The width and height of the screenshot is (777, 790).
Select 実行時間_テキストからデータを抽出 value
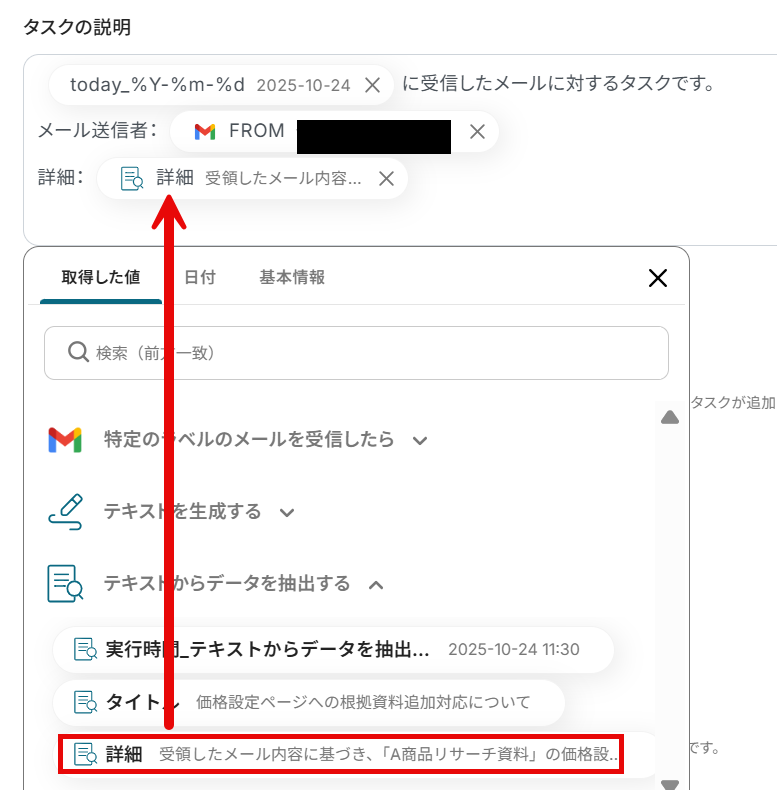coord(333,649)
